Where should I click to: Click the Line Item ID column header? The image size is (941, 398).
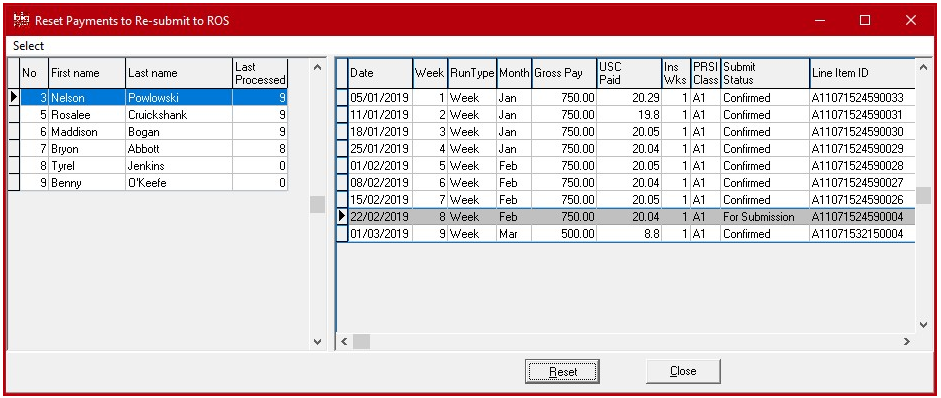point(862,73)
